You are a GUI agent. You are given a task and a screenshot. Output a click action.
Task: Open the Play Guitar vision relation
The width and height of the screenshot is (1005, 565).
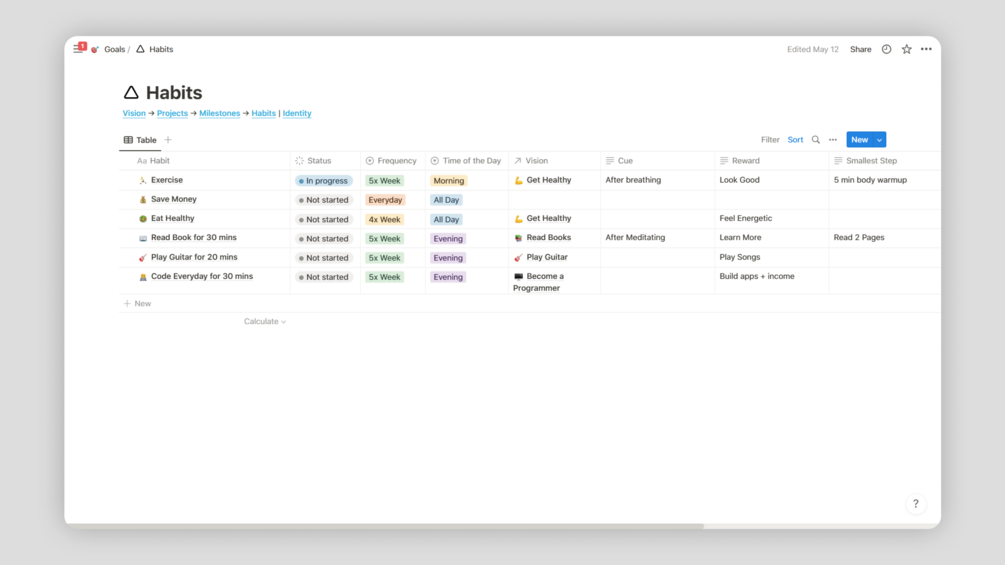[x=541, y=257]
